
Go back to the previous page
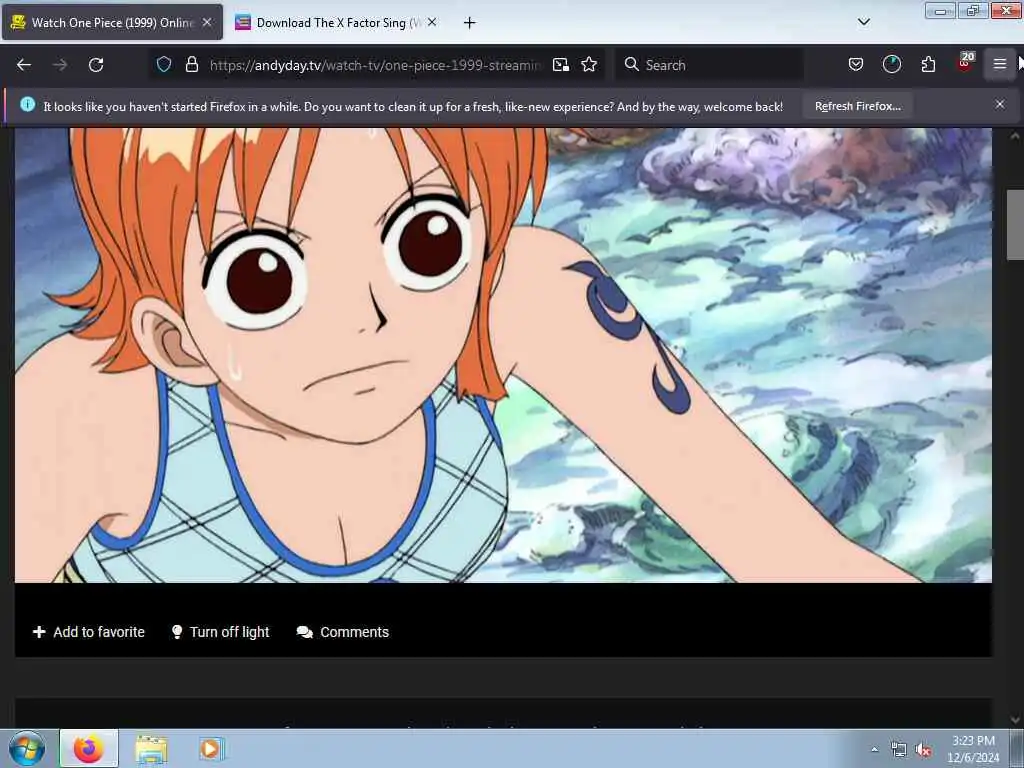[x=24, y=65]
